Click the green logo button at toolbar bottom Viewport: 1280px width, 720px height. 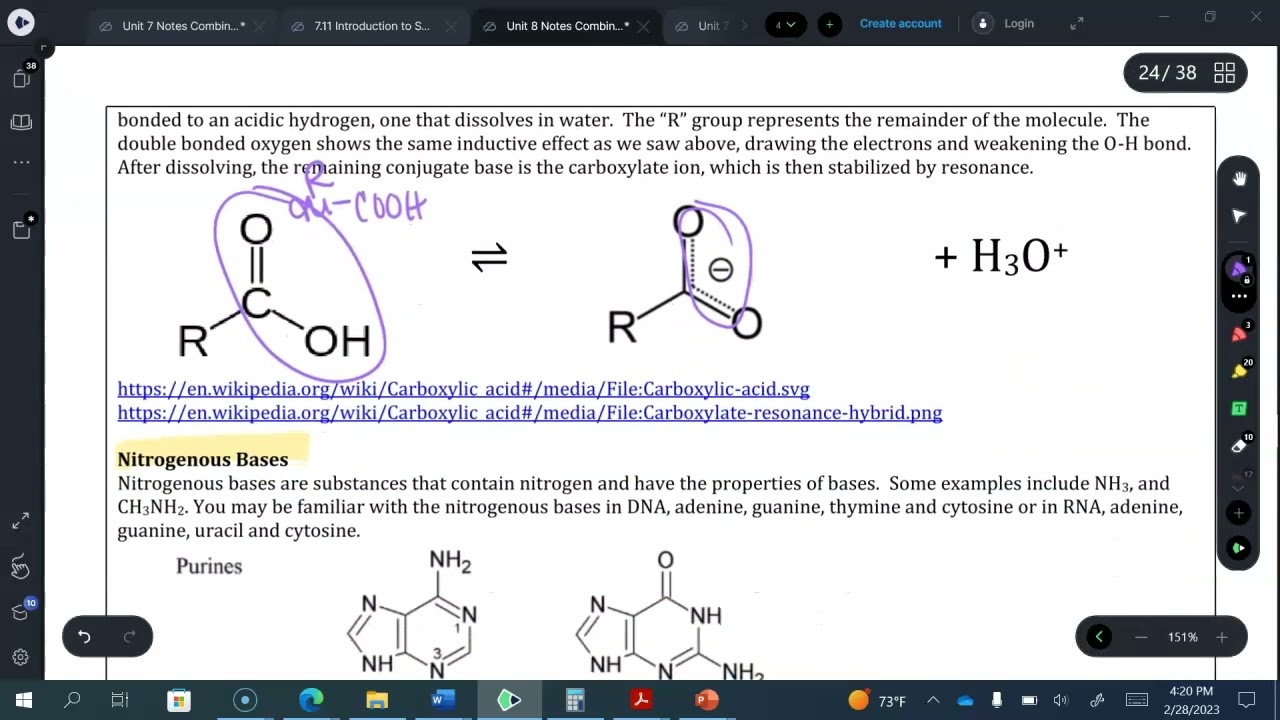click(x=1239, y=548)
